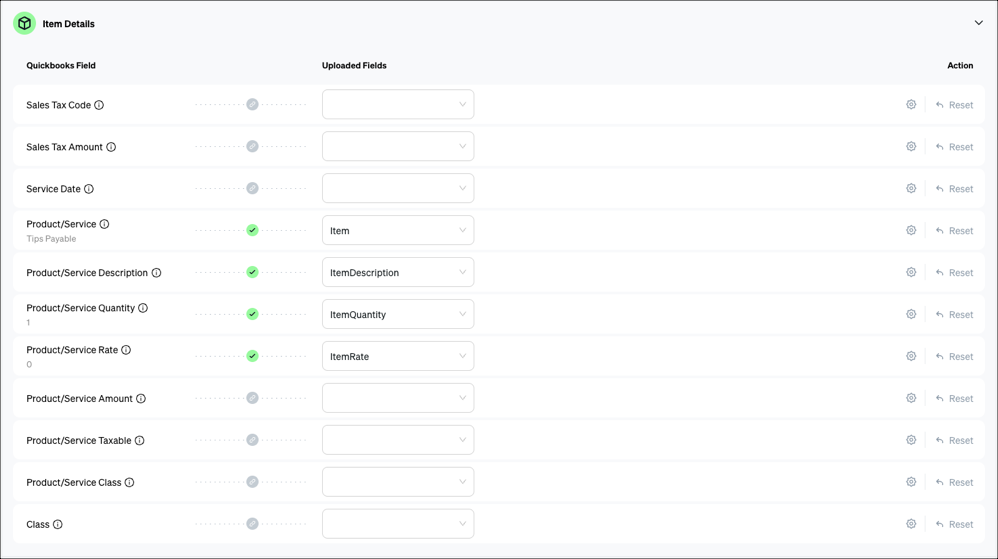Open Product/Service Taxable uploaded field dropdown
Viewport: 998px width, 559px height.
click(x=398, y=440)
